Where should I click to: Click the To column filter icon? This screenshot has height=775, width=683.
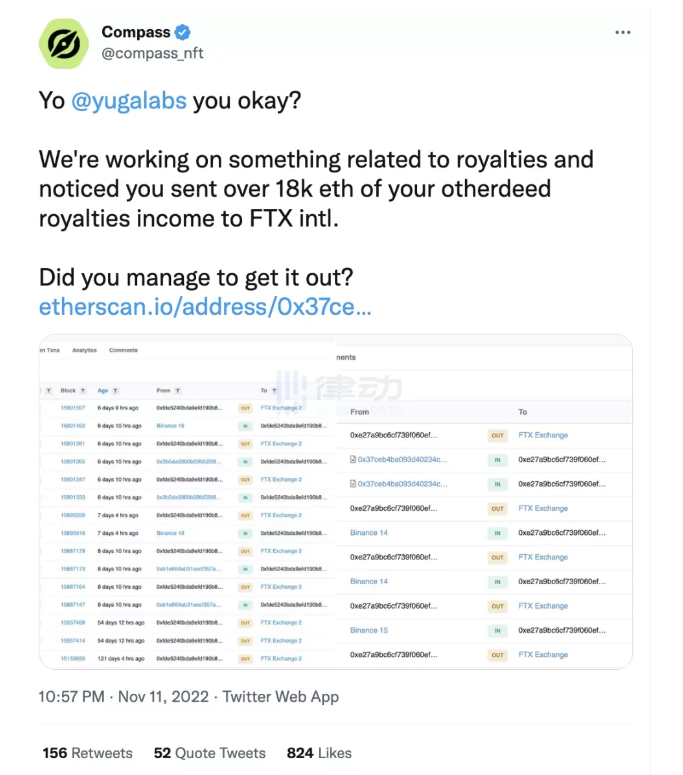pos(274,390)
